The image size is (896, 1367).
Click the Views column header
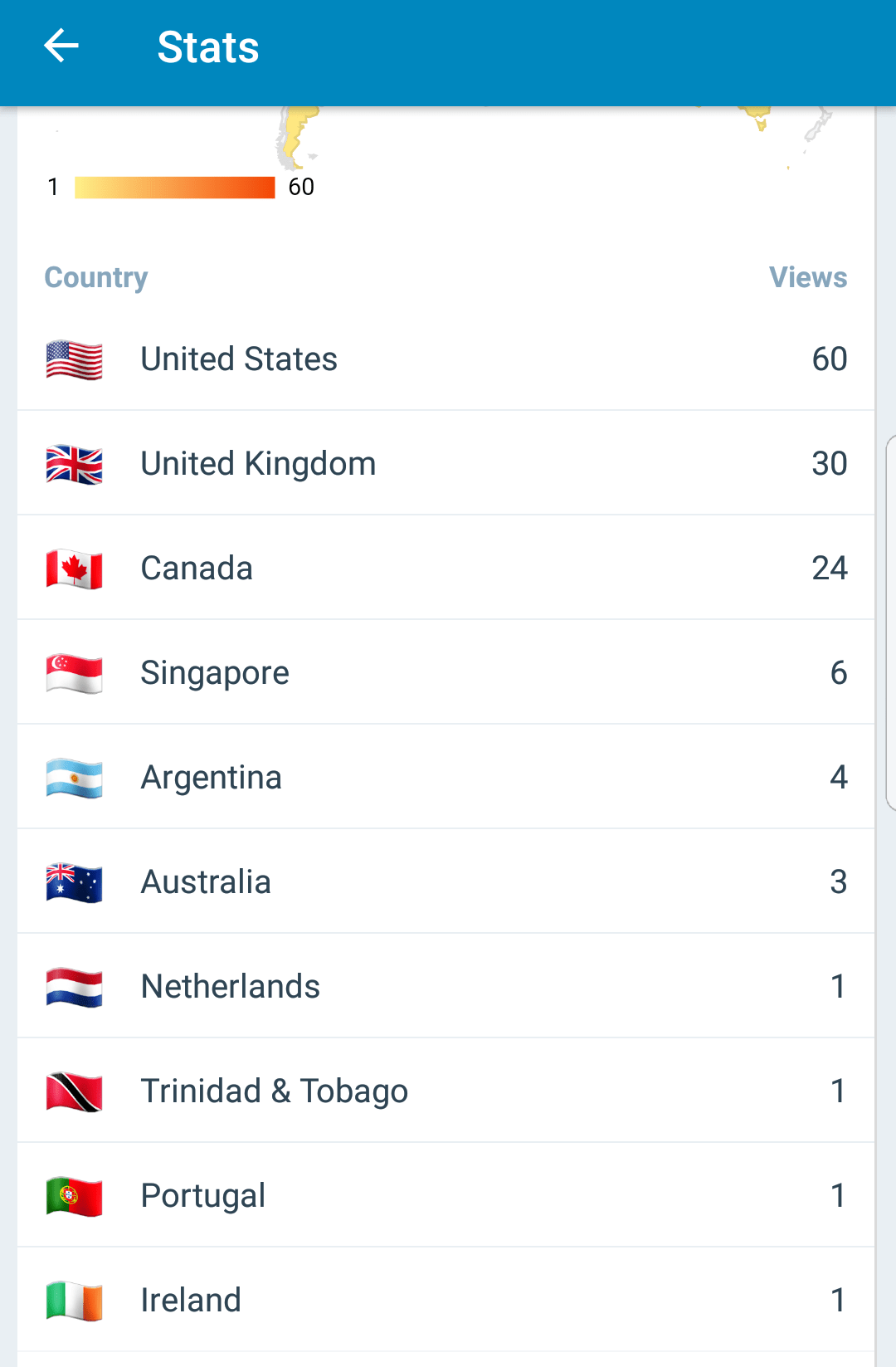[807, 277]
